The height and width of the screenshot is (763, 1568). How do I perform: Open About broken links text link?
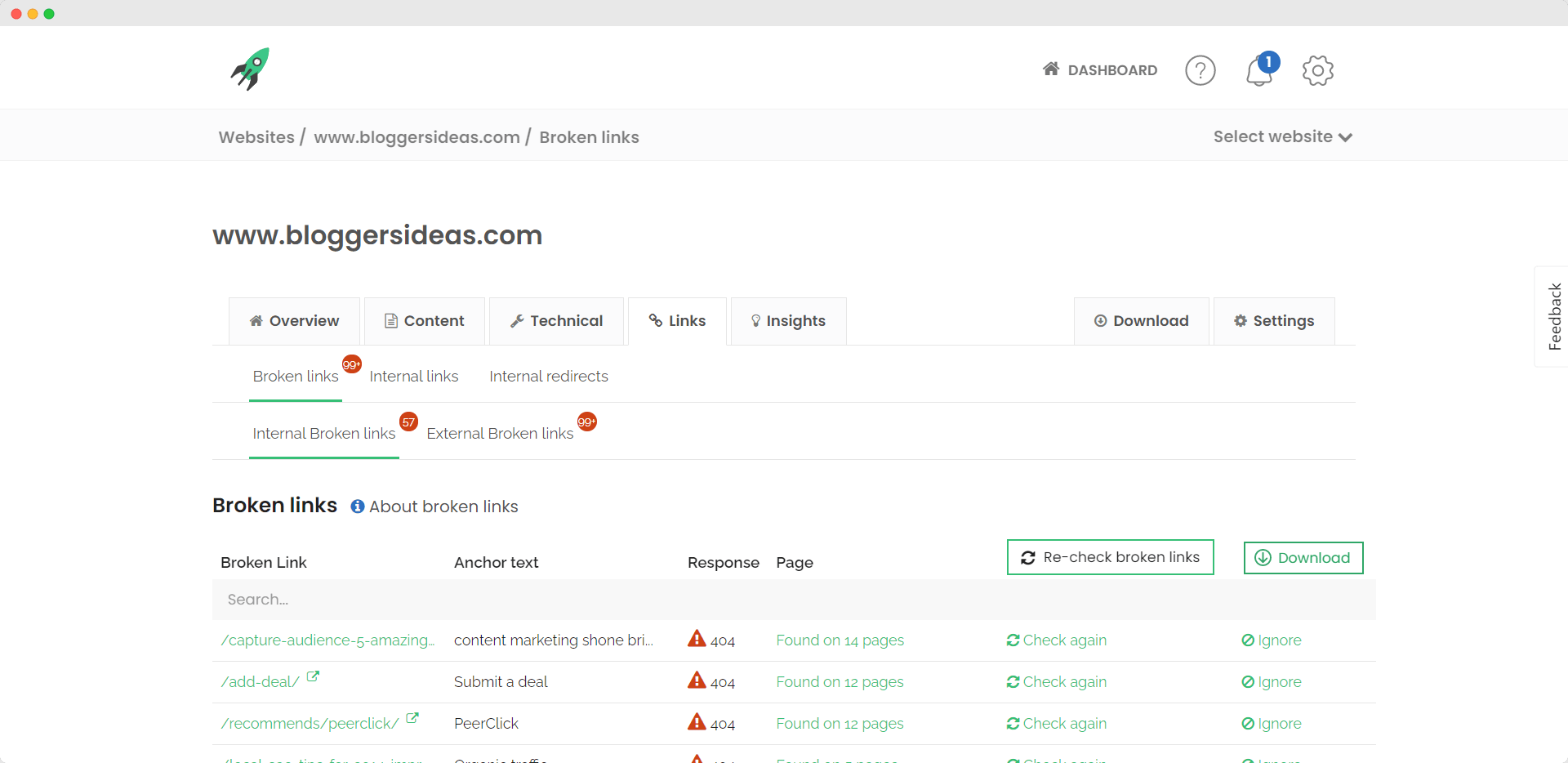click(443, 506)
